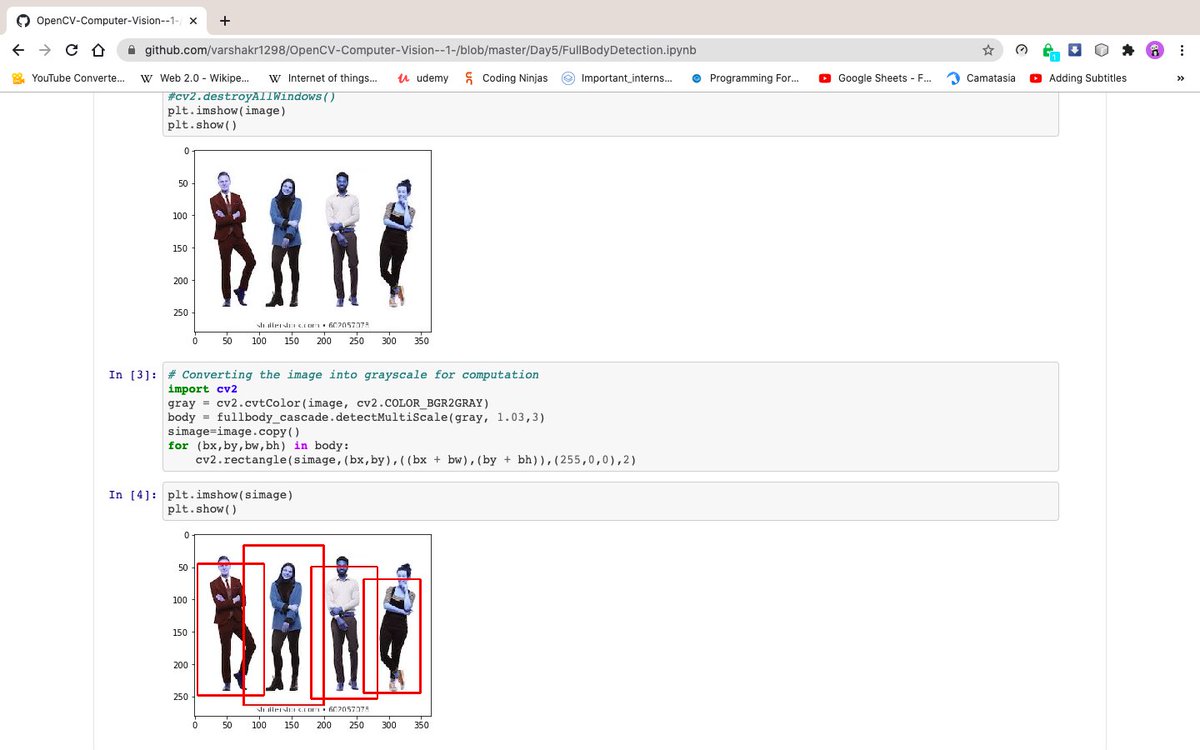Image resolution: width=1200 pixels, height=750 pixels.
Task: Open the purple profile avatar icon
Action: [x=1155, y=48]
